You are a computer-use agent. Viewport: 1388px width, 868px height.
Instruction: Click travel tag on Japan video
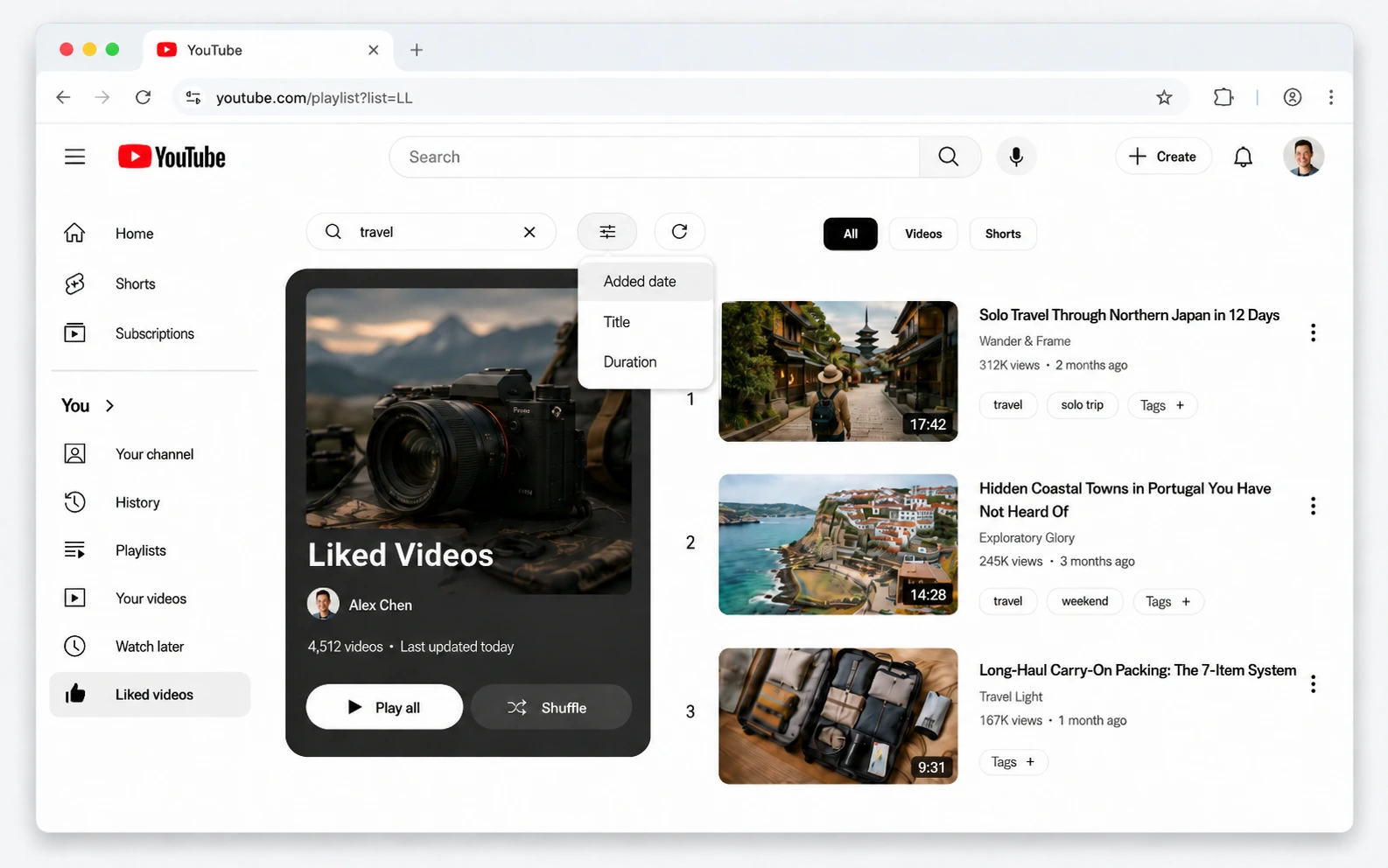coord(1008,405)
